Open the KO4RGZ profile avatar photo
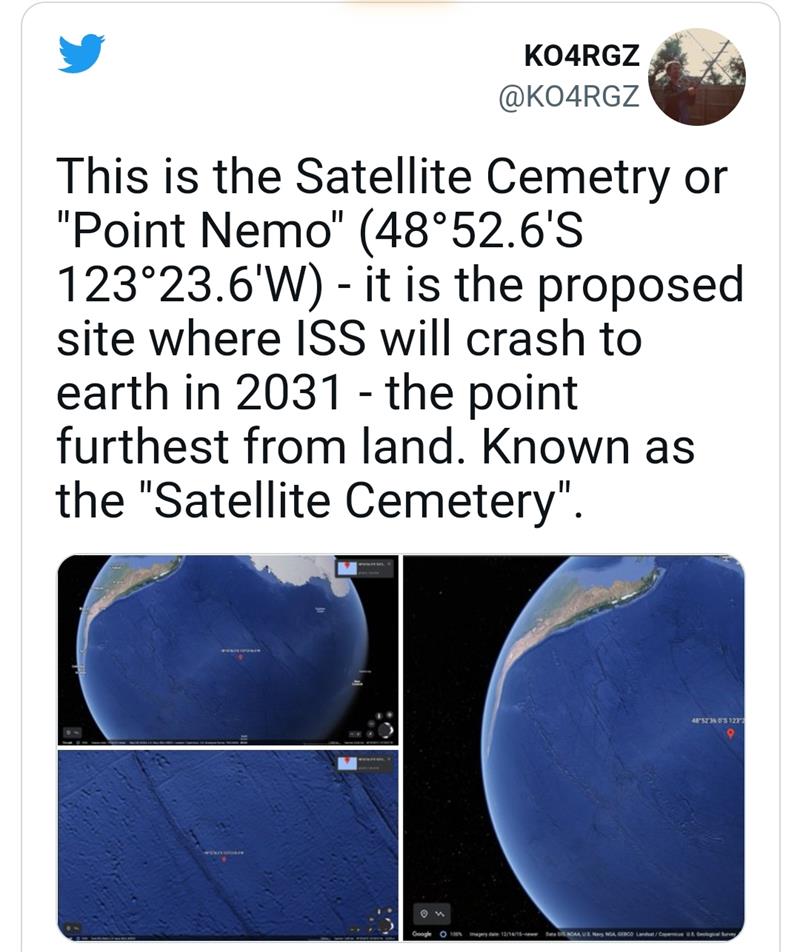Viewport: 800px width, 952px height. [x=697, y=76]
